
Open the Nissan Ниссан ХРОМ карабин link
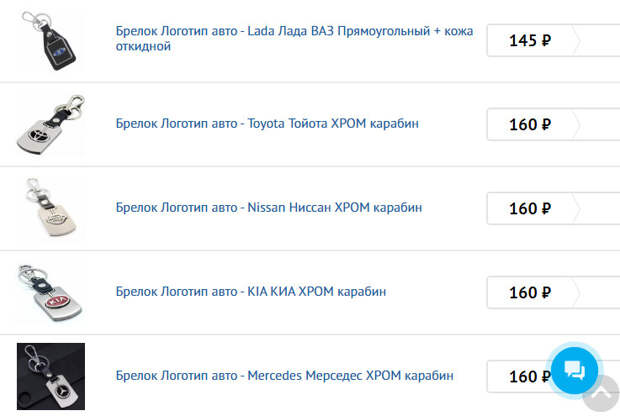click(269, 207)
